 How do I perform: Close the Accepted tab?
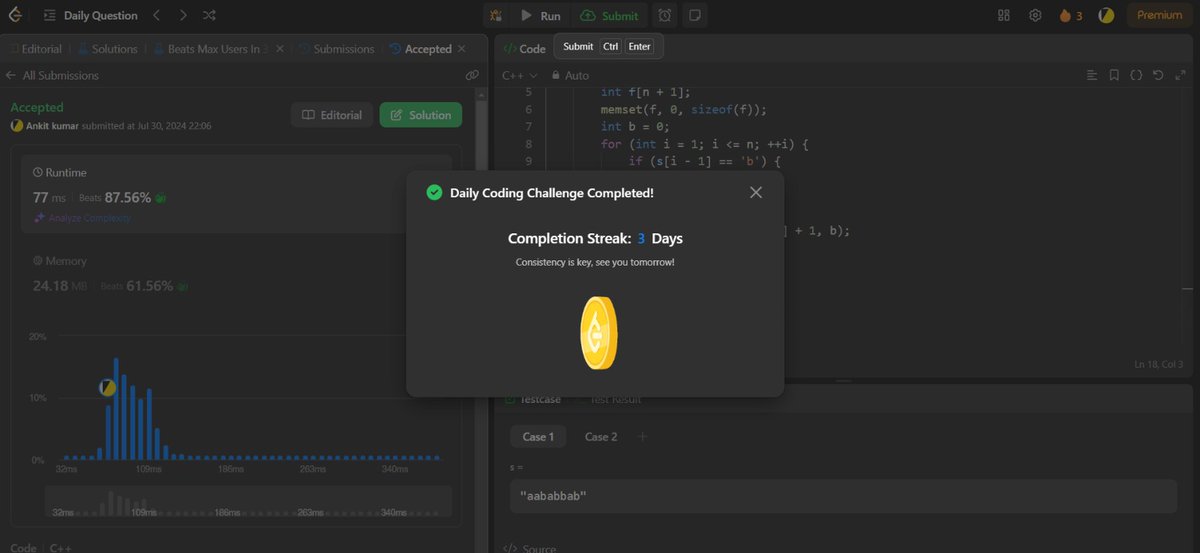coord(463,48)
